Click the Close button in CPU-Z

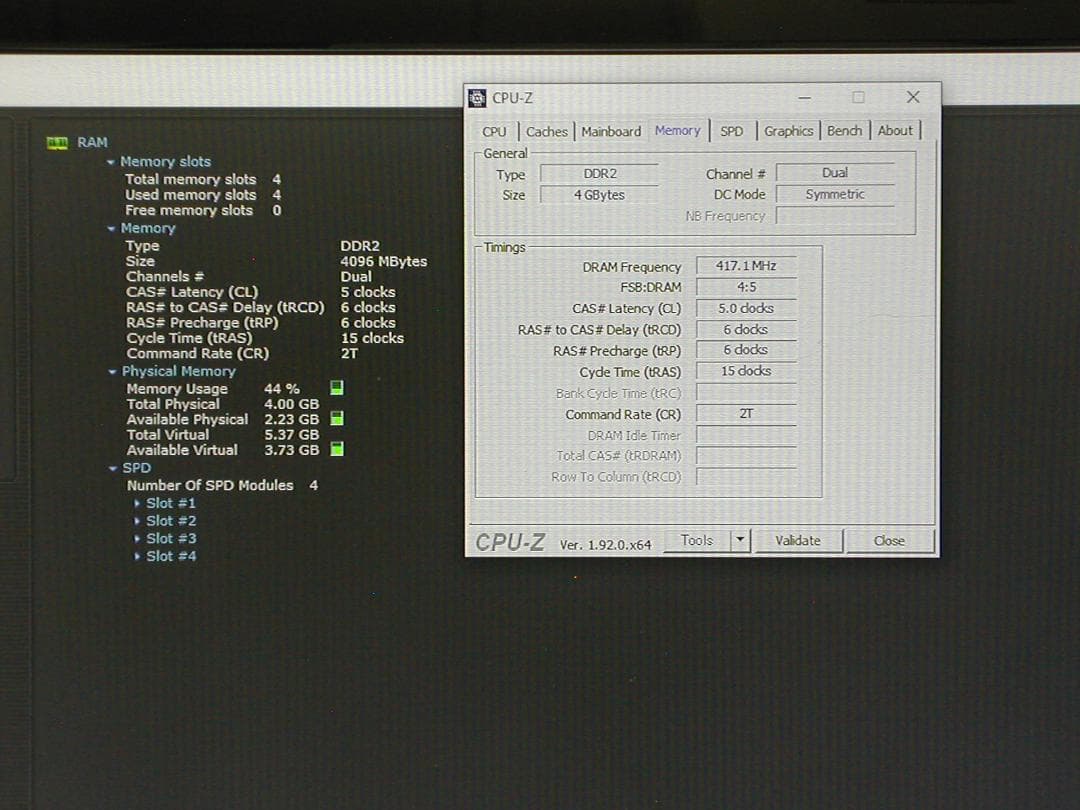pyautogui.click(x=888, y=540)
